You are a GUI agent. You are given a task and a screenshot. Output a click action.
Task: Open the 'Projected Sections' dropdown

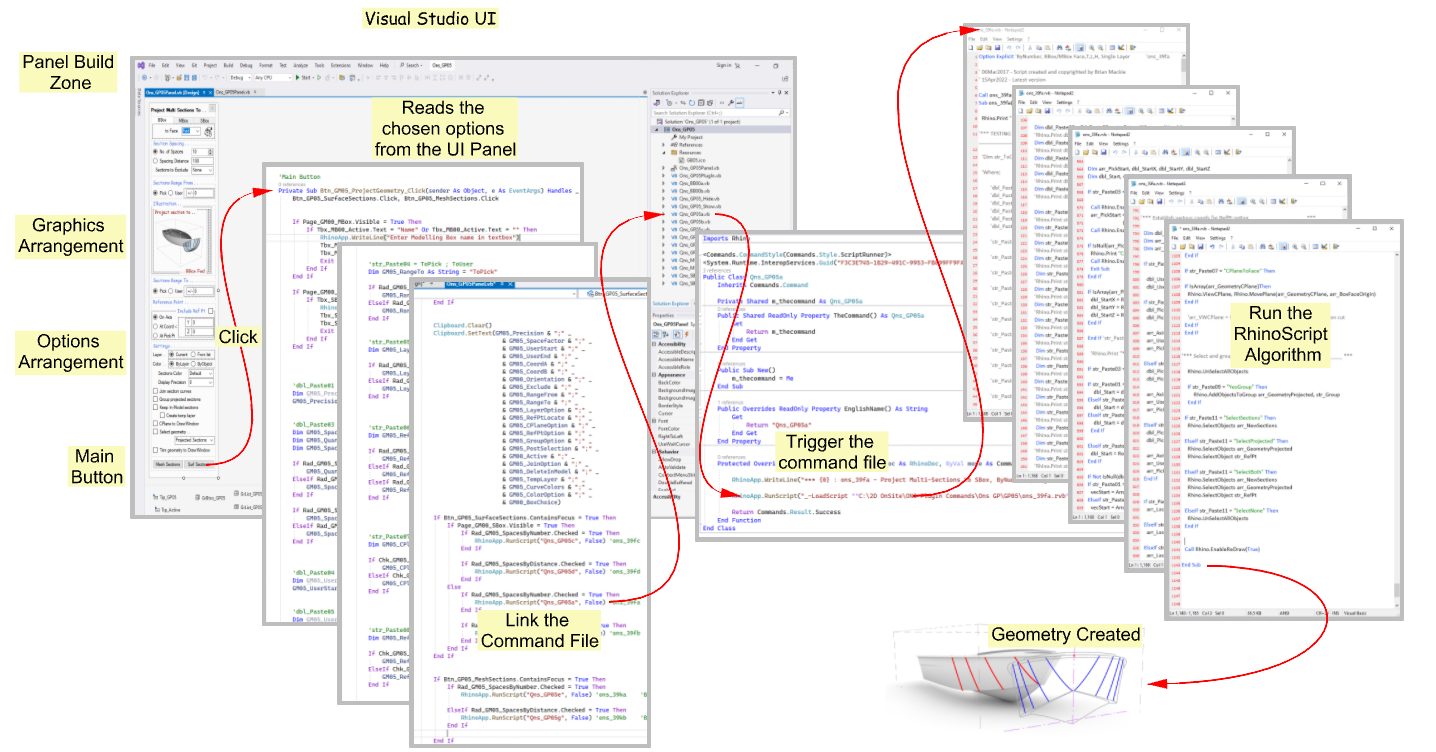tap(195, 439)
